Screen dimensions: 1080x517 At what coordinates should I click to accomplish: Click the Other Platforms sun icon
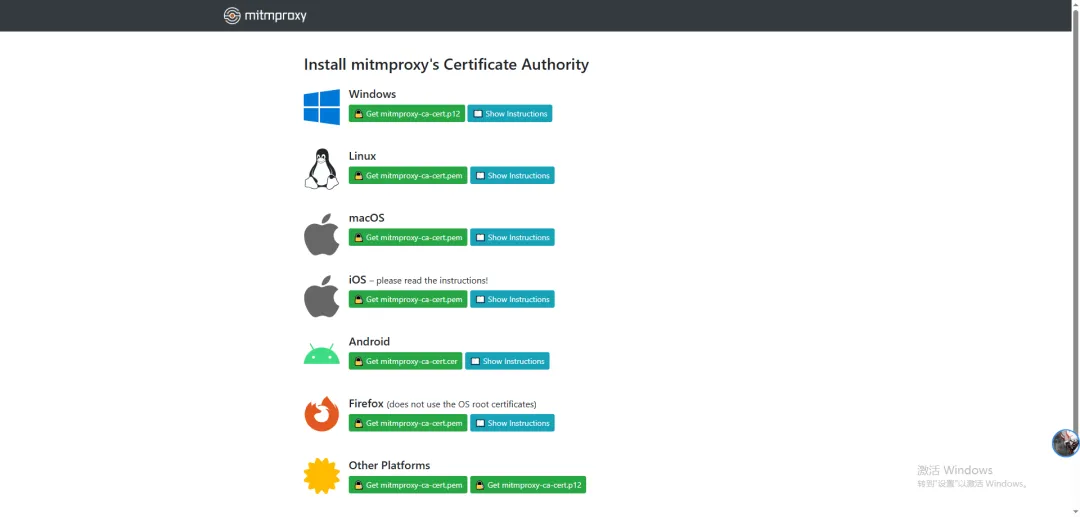(x=322, y=476)
